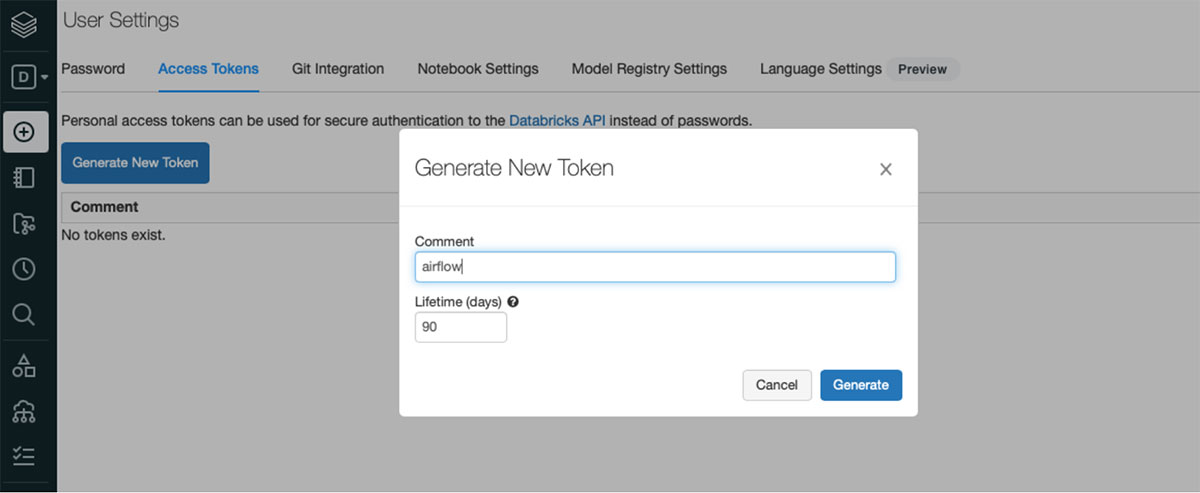This screenshot has height=493, width=1200.
Task: Open the Compute clusters icon in sidebar
Action: point(25,411)
